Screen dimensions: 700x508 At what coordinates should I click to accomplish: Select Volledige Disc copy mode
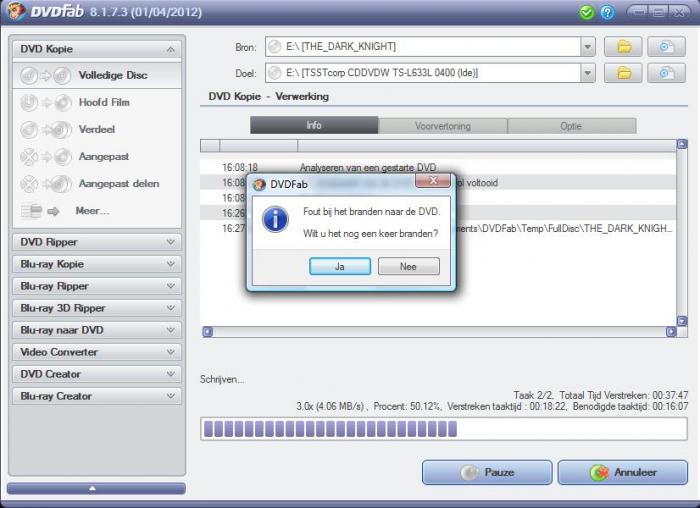click(x=97, y=75)
